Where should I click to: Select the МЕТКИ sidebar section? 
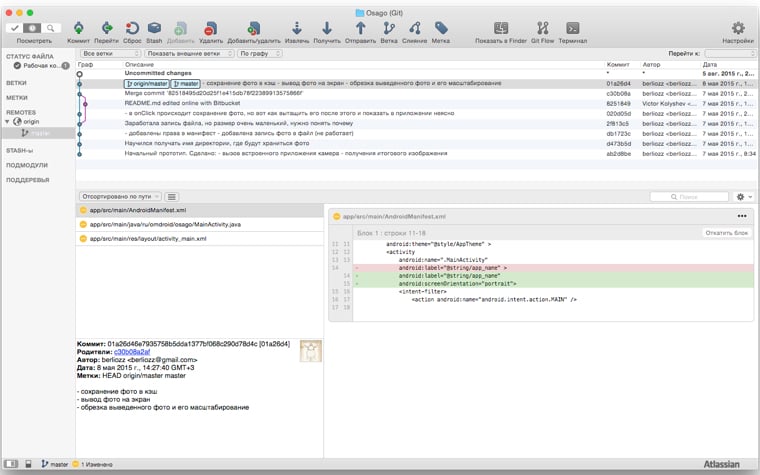coord(17,97)
